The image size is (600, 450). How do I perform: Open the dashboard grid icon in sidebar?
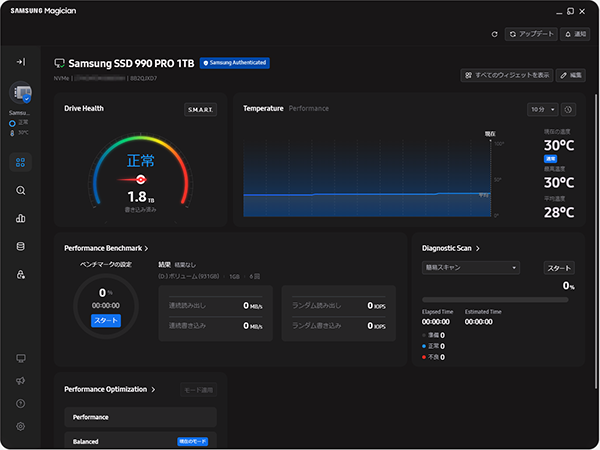coord(21,162)
